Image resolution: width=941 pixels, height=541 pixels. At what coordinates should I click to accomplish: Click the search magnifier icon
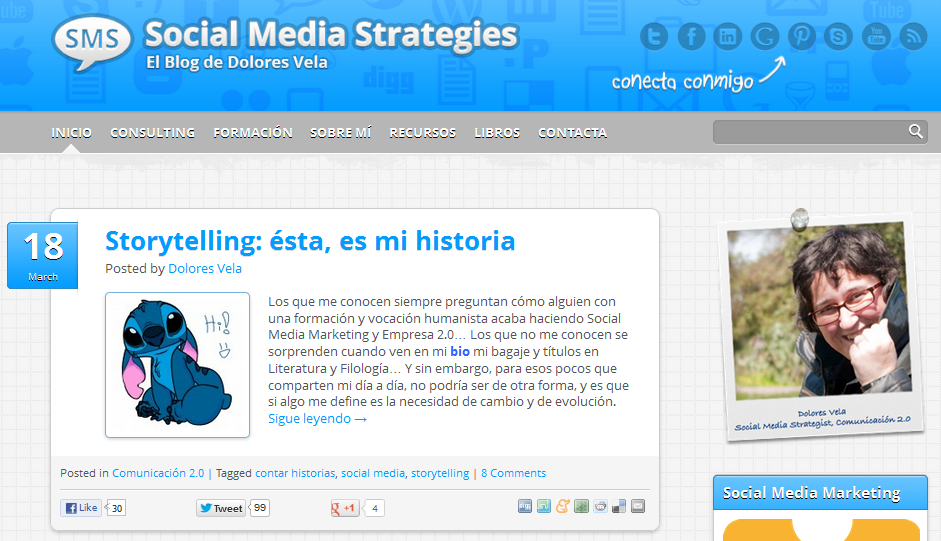click(915, 131)
